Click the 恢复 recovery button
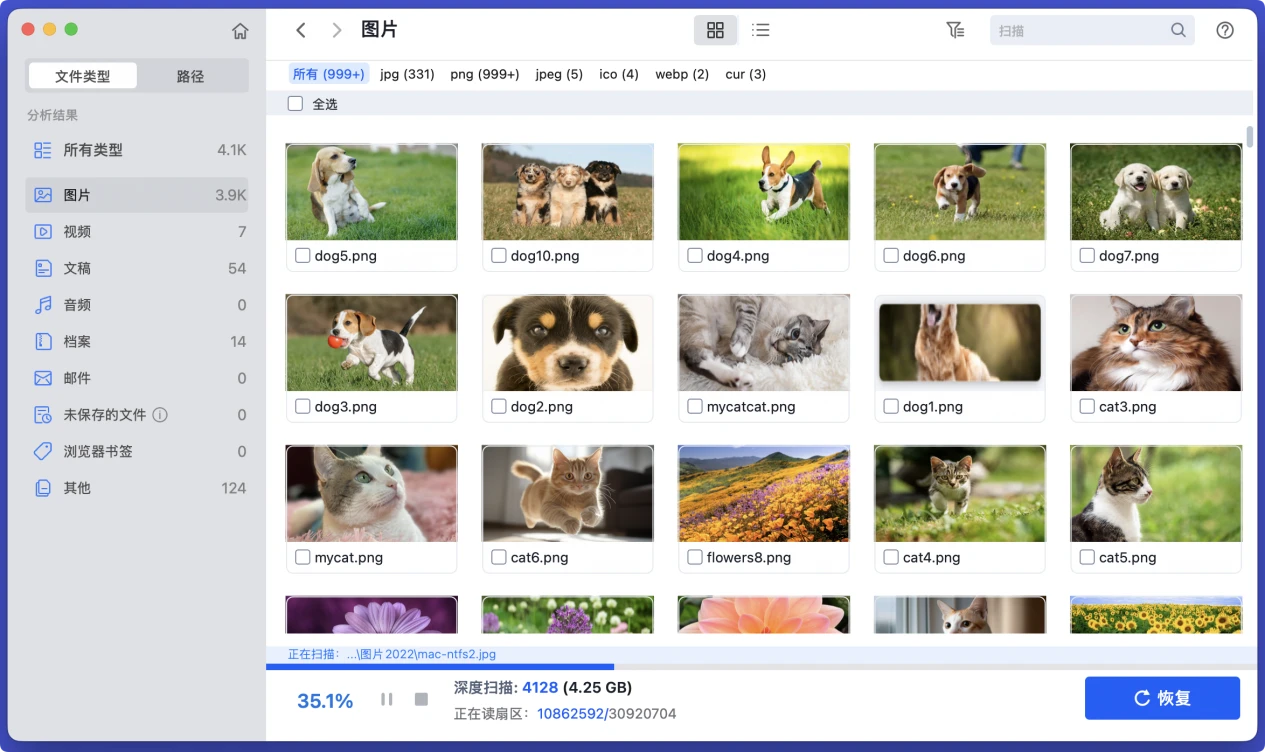This screenshot has width=1265, height=752. [1162, 698]
